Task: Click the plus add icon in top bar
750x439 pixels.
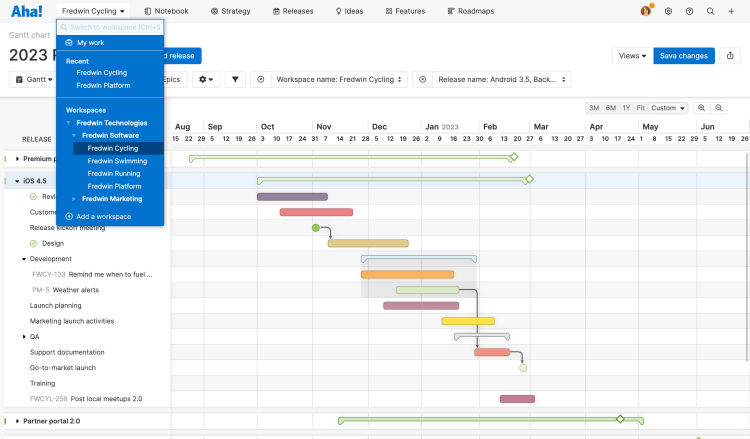Action: (731, 11)
